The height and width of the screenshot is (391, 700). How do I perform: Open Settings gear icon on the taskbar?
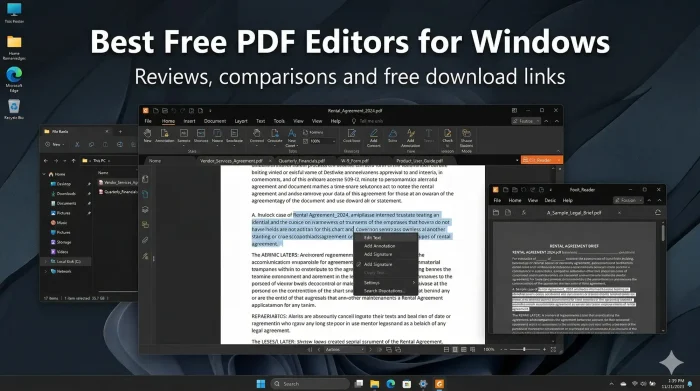coord(423,384)
